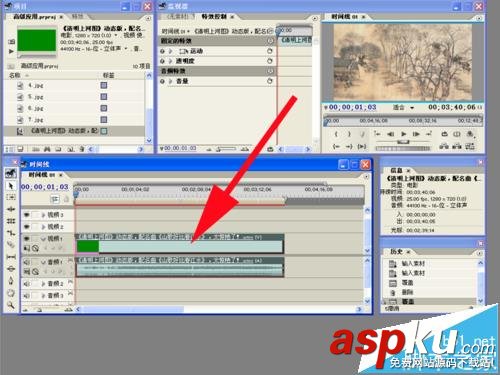Toggle Opacity effect enable switch
This screenshot has width=500, height=375.
coord(163,61)
